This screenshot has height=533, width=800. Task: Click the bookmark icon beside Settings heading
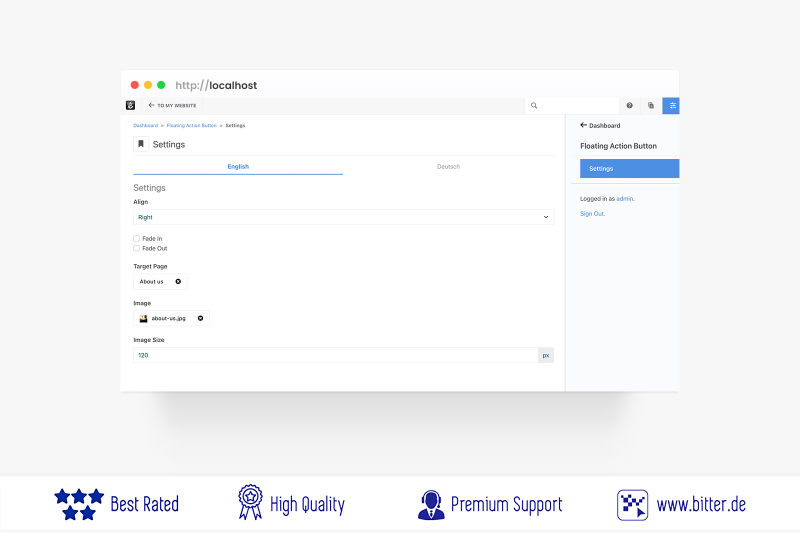point(141,144)
